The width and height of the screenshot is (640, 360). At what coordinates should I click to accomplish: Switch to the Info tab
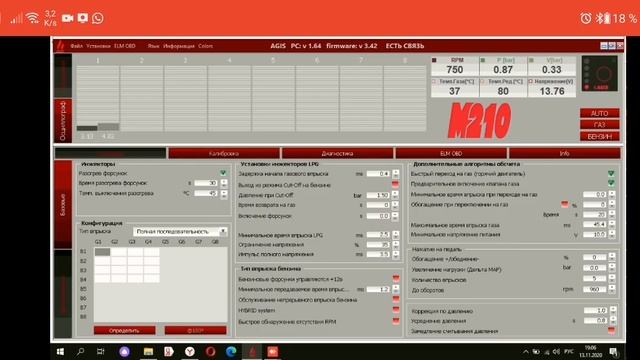pyautogui.click(x=564, y=153)
